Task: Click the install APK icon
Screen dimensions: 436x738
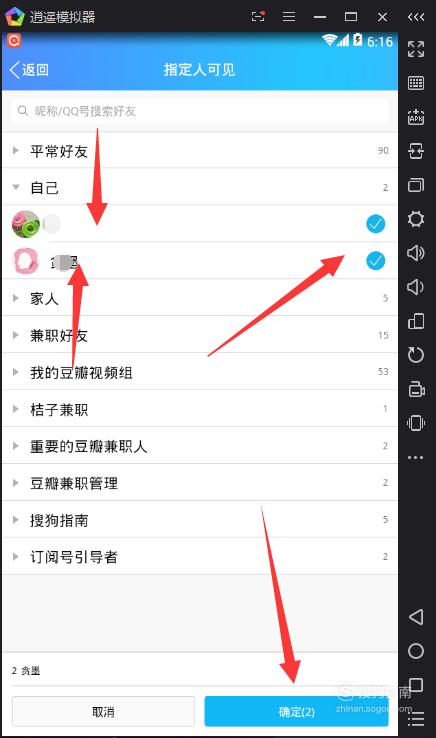Action: click(x=416, y=117)
